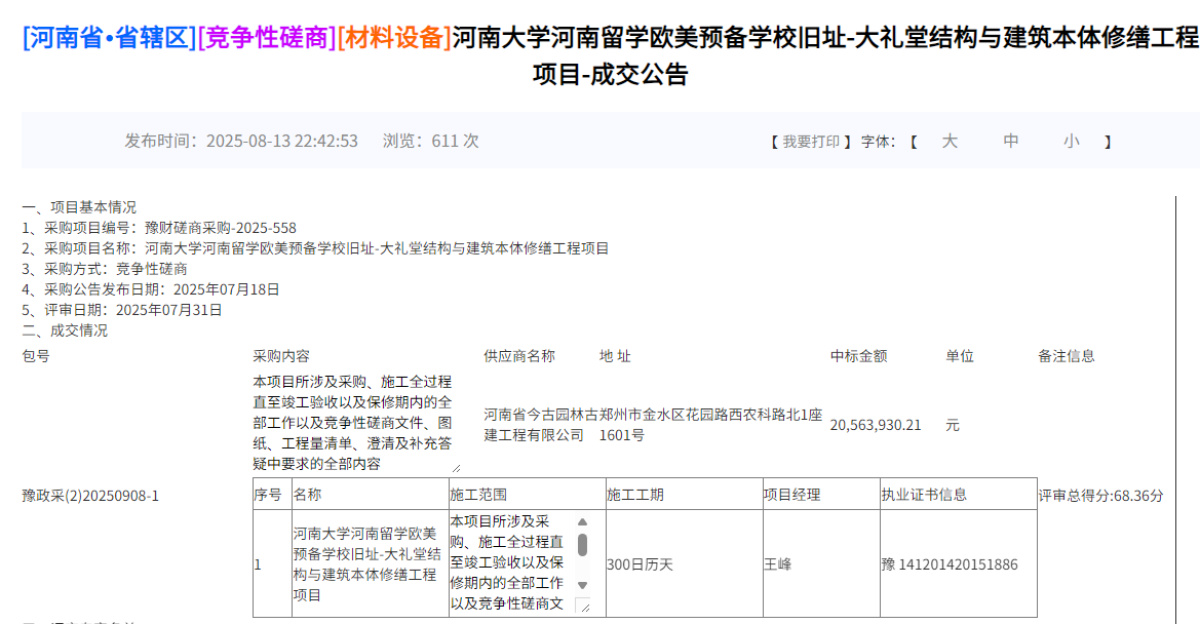This screenshot has height=624, width=1200.
Task: Click the 采购方式：竞争性磋商 line
Action: [x=105, y=269]
